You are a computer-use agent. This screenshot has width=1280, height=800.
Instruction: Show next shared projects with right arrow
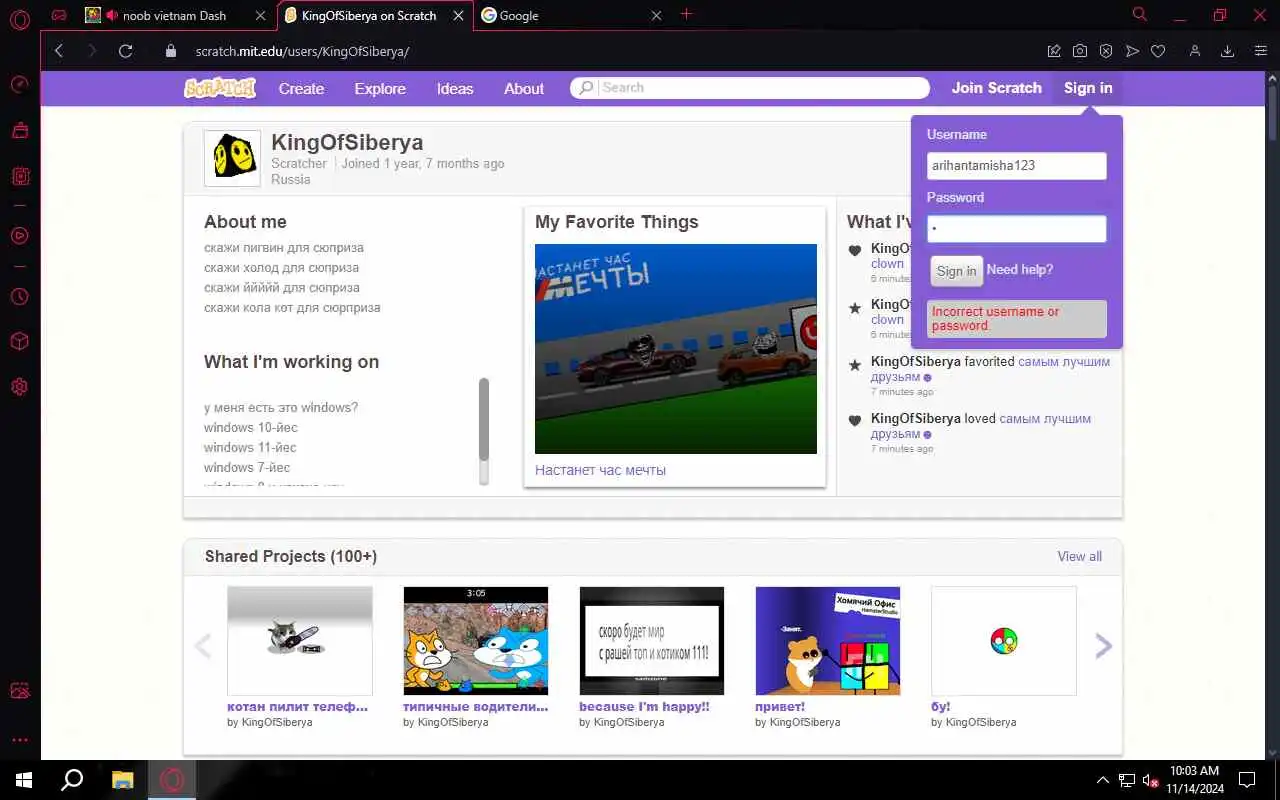(x=1104, y=646)
